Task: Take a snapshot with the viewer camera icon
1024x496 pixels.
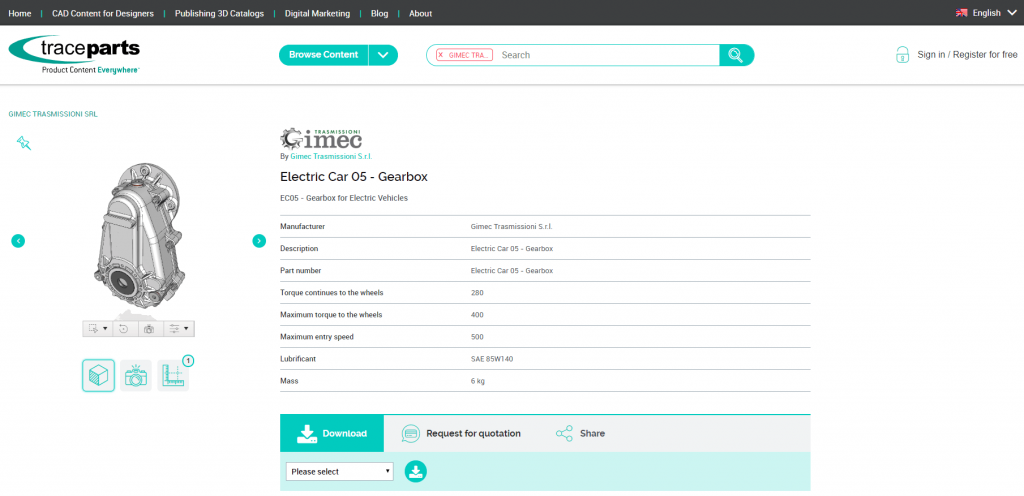Action: tap(149, 328)
